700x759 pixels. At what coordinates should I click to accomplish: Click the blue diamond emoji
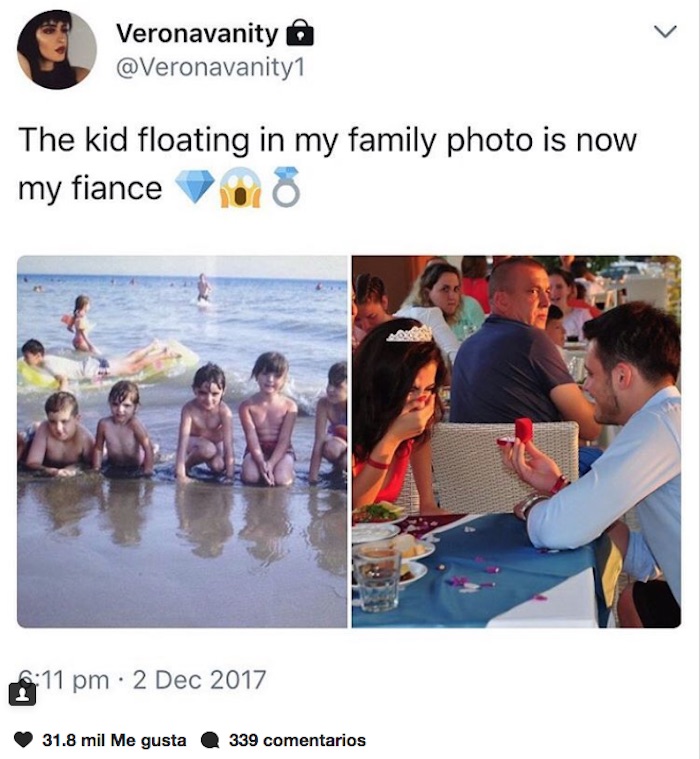coord(194,188)
